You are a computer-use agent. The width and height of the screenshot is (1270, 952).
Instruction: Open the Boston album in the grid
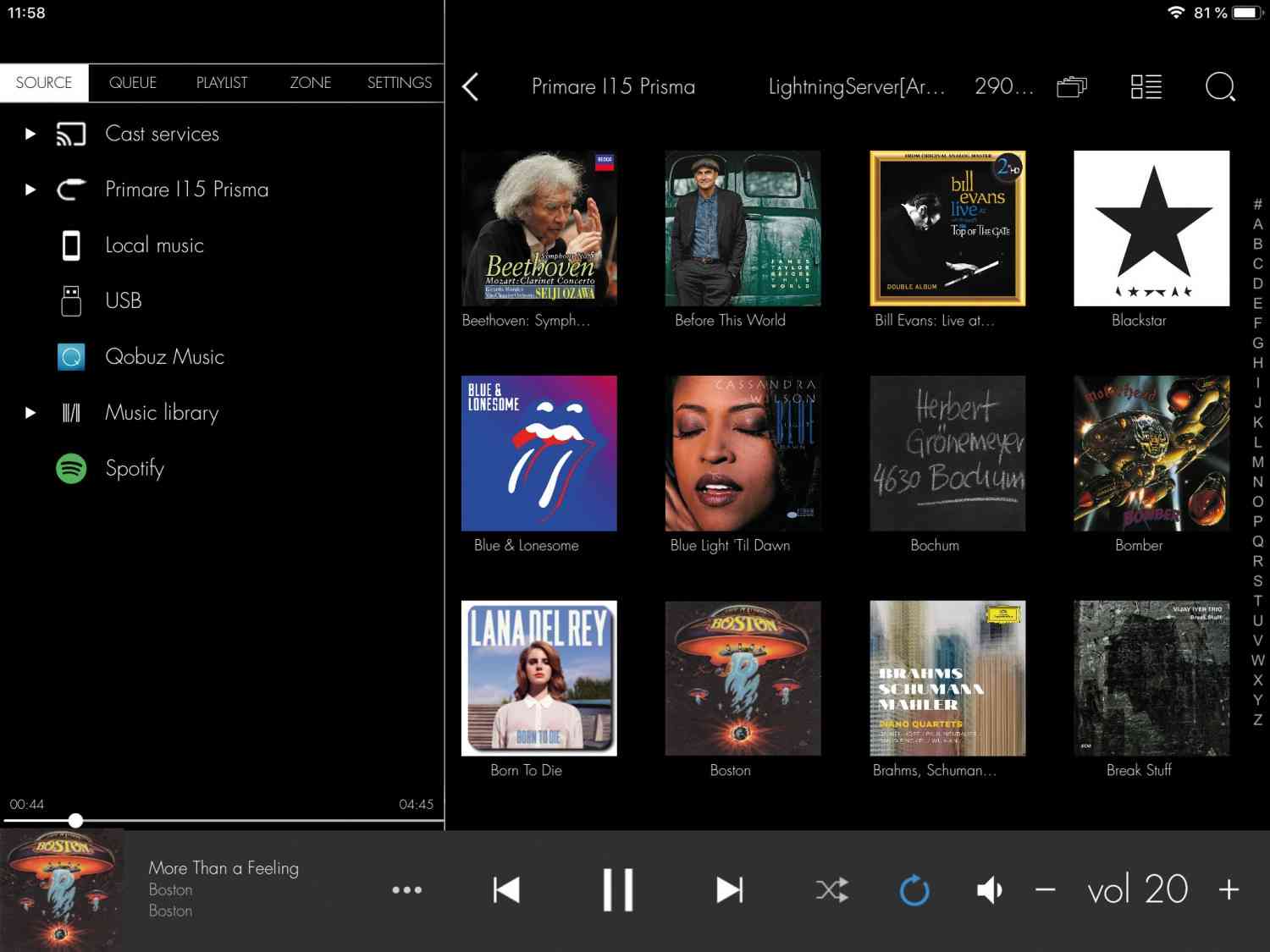pos(743,679)
